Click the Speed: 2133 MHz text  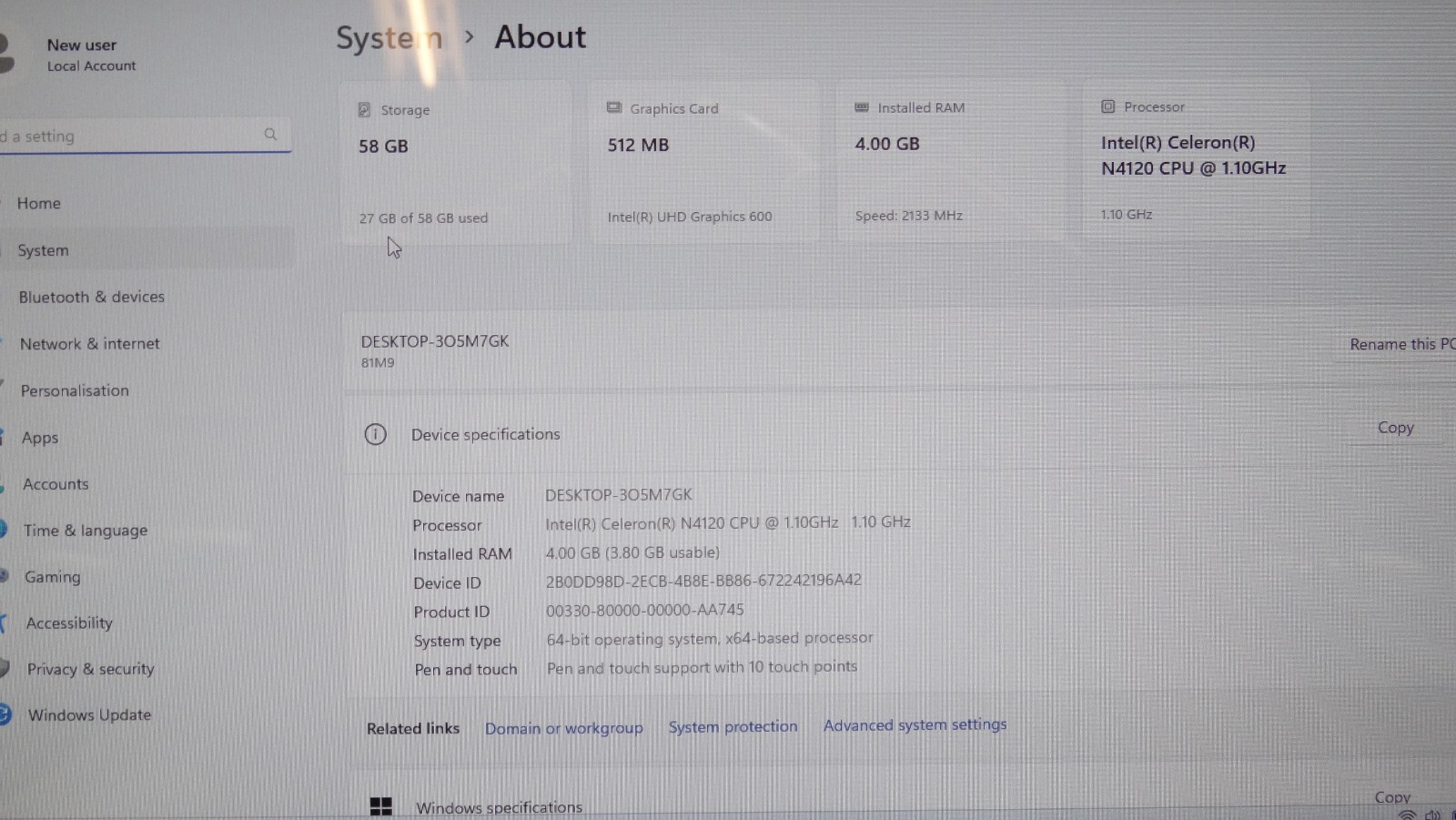(908, 216)
